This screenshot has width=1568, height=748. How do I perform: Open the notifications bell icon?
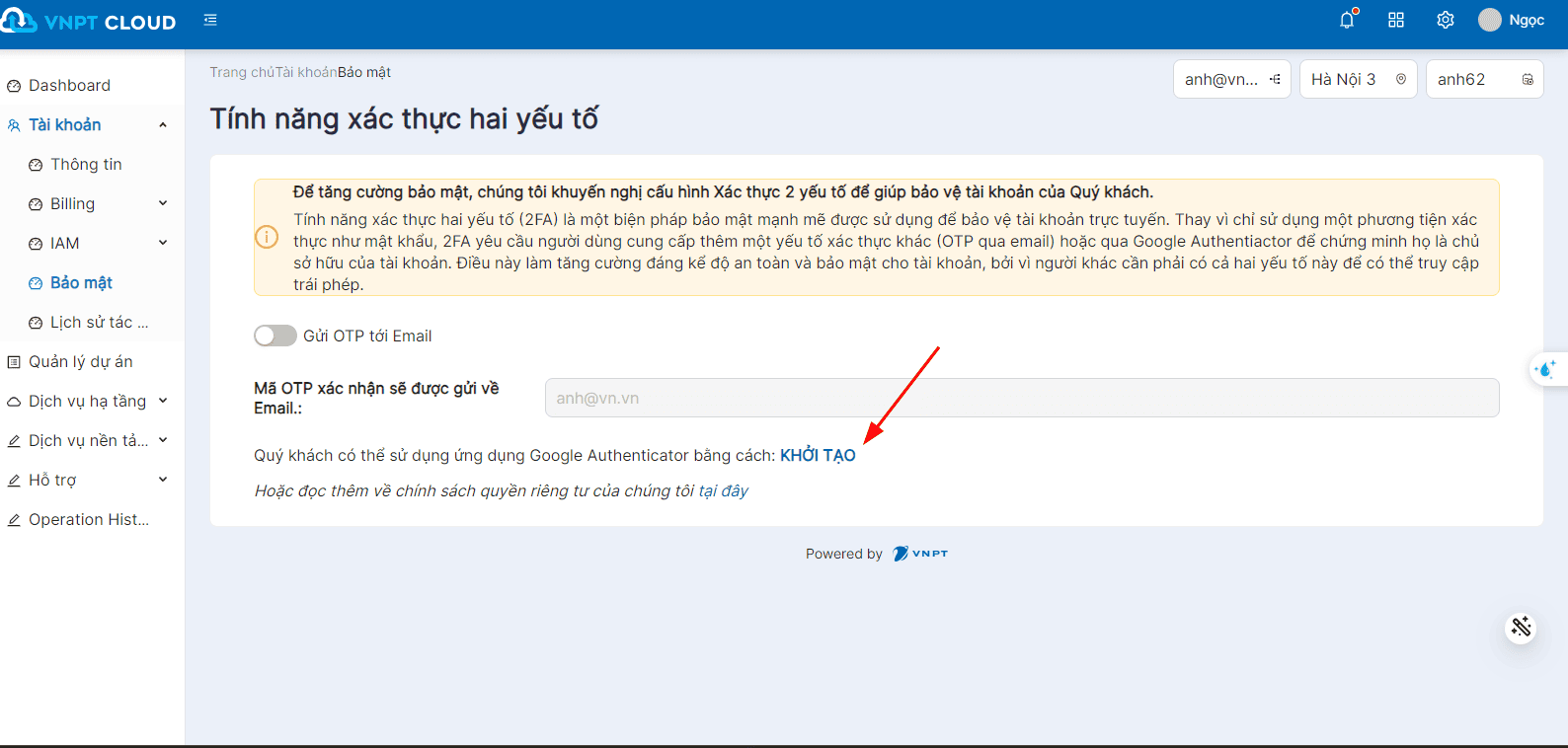[x=1347, y=20]
